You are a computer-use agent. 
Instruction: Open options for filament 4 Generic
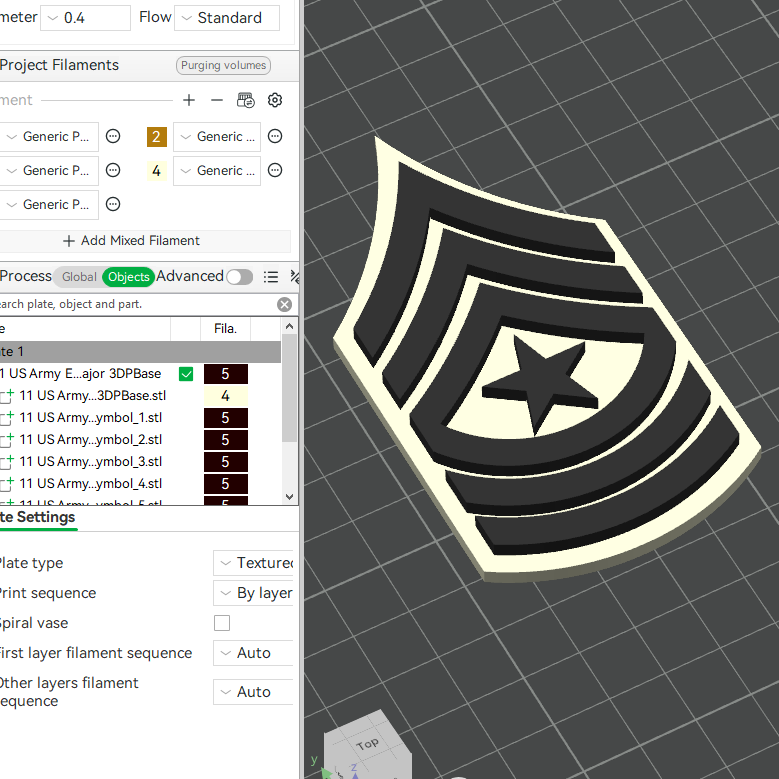pos(275,170)
